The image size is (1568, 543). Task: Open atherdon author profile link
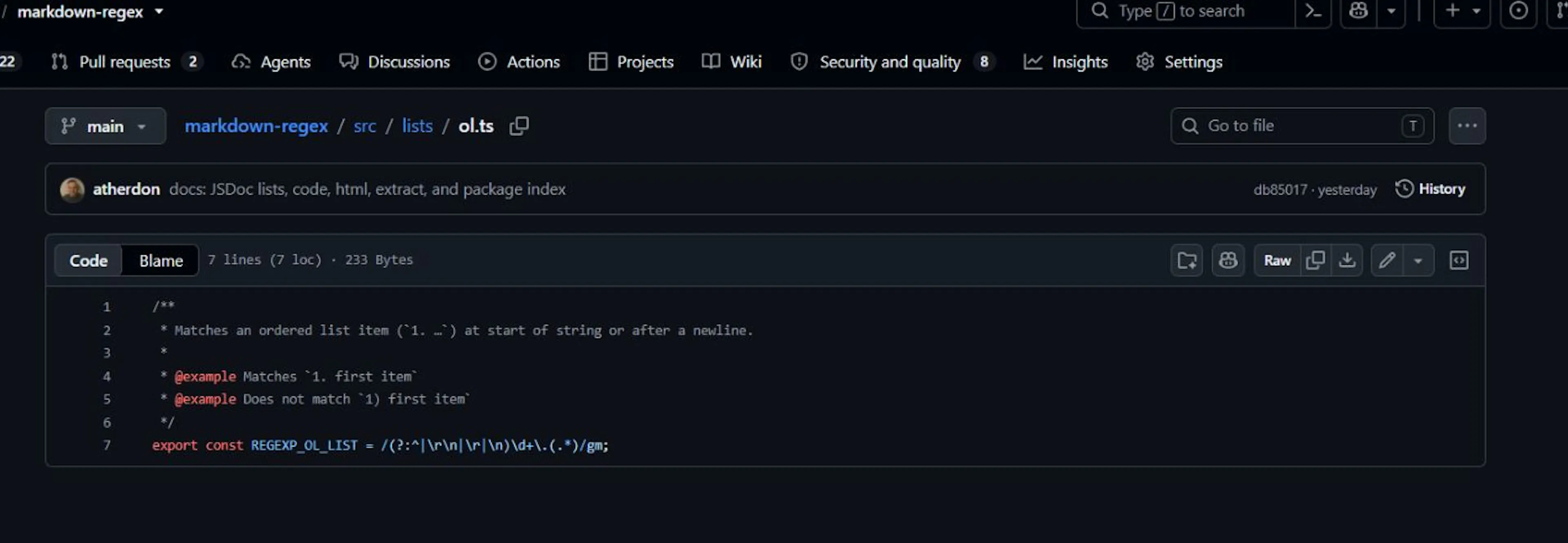[x=126, y=189]
